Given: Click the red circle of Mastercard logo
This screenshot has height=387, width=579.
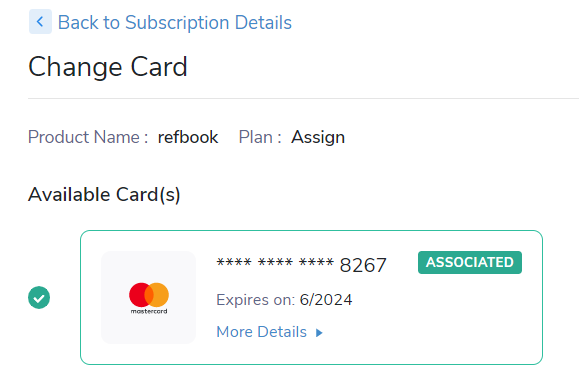Looking at the screenshot, I should click(138, 295).
